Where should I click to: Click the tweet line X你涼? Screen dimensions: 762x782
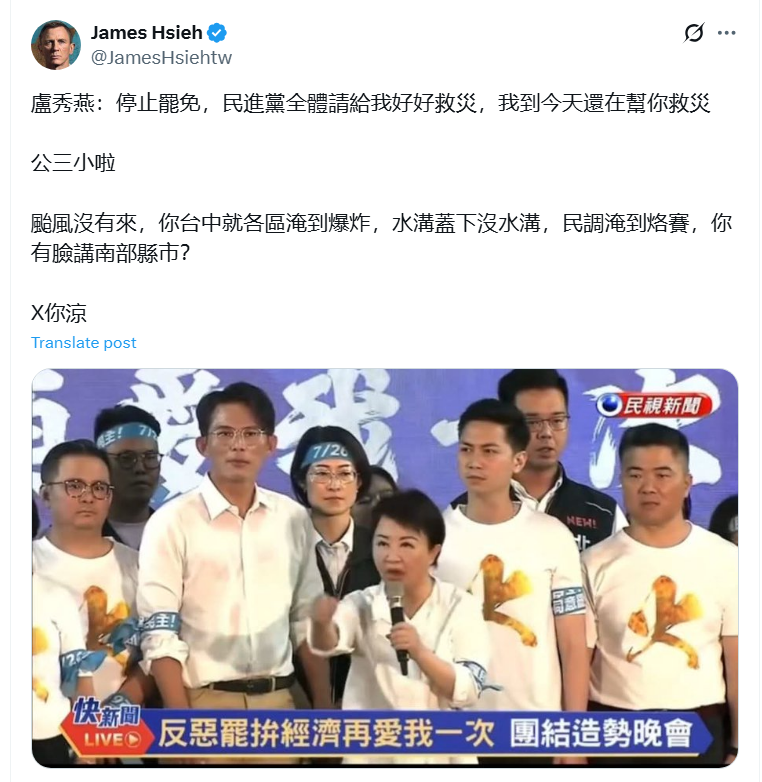(59, 313)
